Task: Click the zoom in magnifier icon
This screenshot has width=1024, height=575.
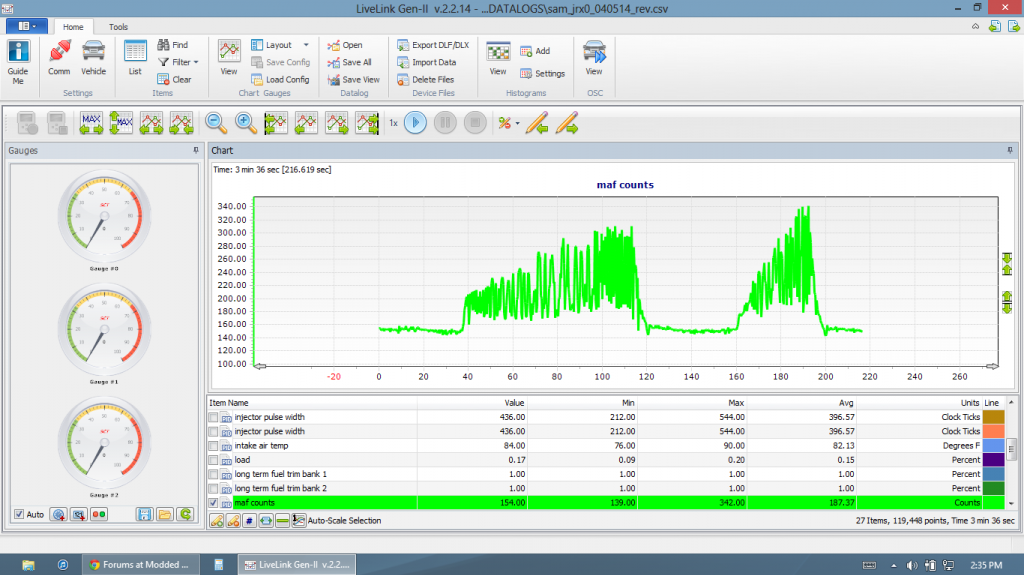Action: [x=245, y=123]
